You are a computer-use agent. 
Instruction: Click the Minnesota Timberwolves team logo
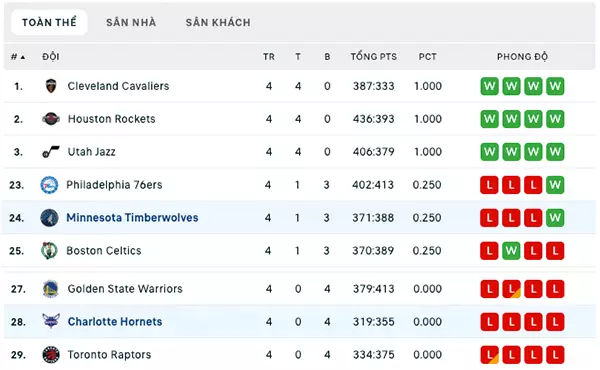click(49, 218)
